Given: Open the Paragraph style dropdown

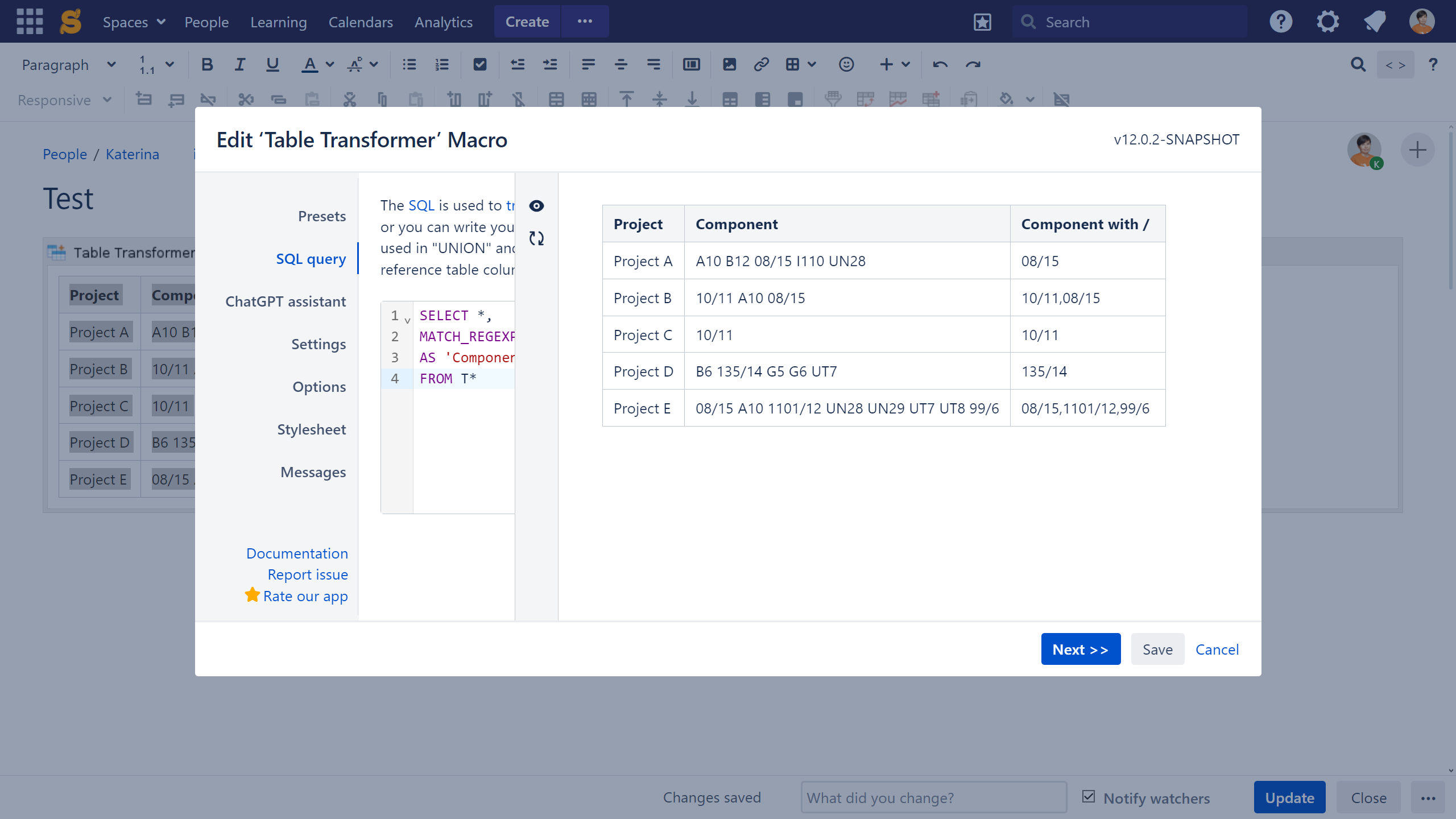Looking at the screenshot, I should coord(68,65).
